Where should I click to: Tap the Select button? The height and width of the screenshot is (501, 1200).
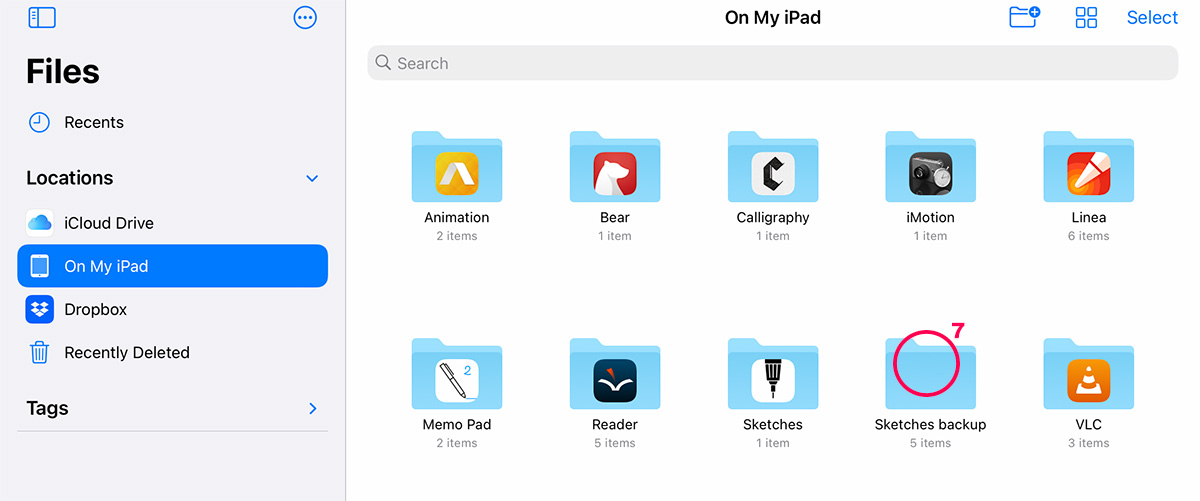click(x=1152, y=17)
